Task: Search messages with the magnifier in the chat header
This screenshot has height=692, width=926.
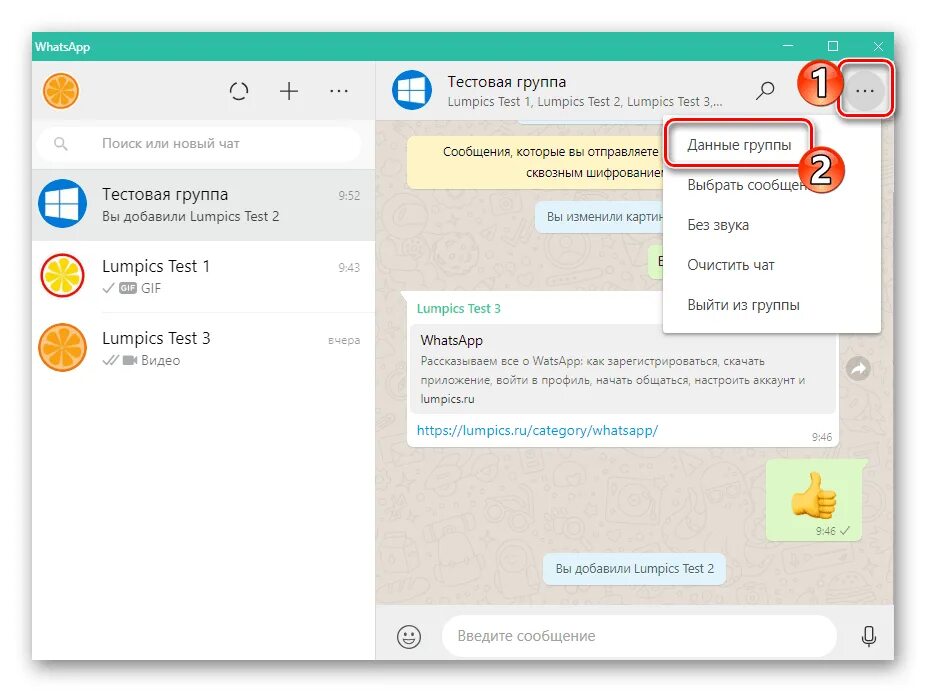Action: click(765, 90)
